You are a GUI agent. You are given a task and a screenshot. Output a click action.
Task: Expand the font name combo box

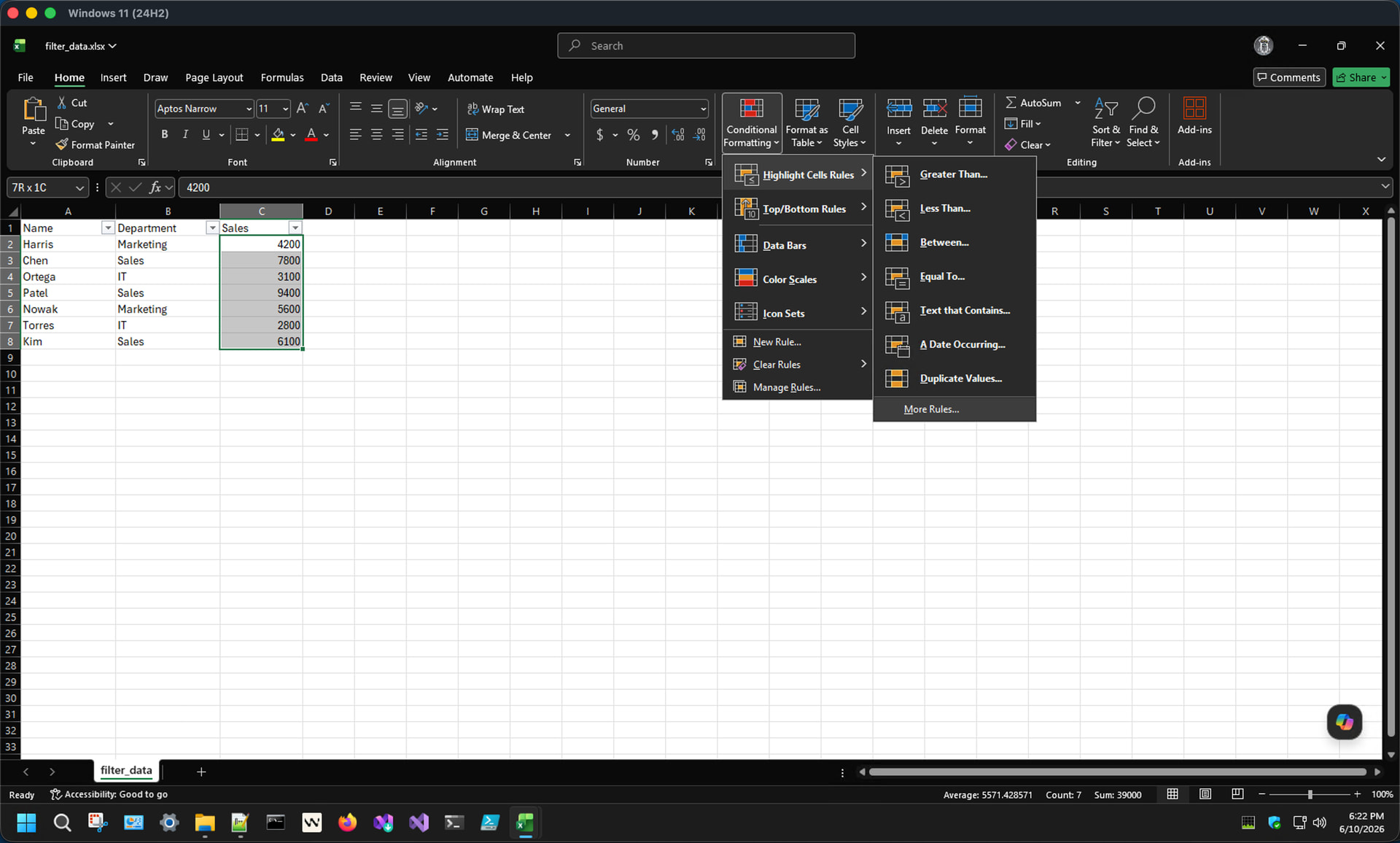249,109
